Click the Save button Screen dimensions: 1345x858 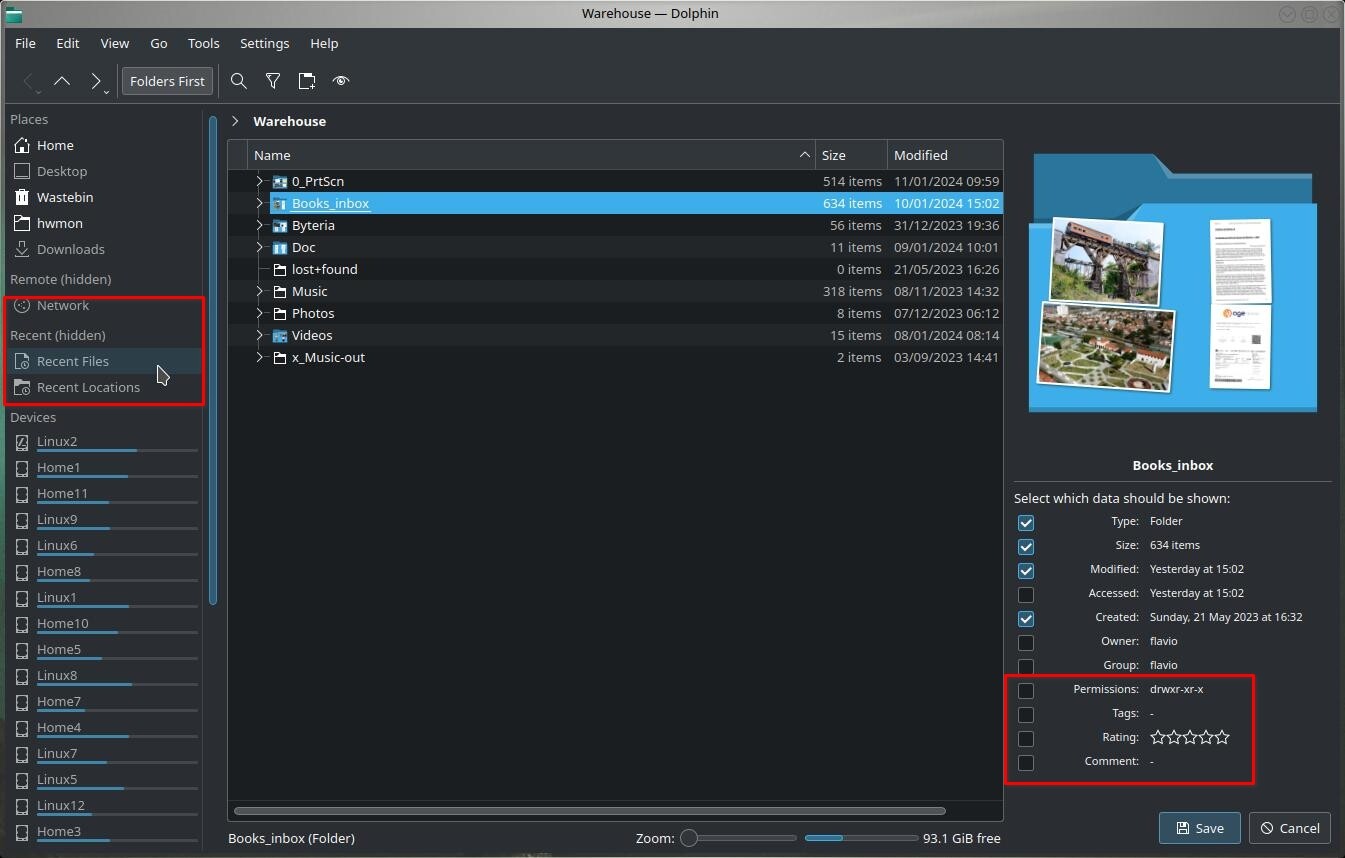coord(1199,828)
